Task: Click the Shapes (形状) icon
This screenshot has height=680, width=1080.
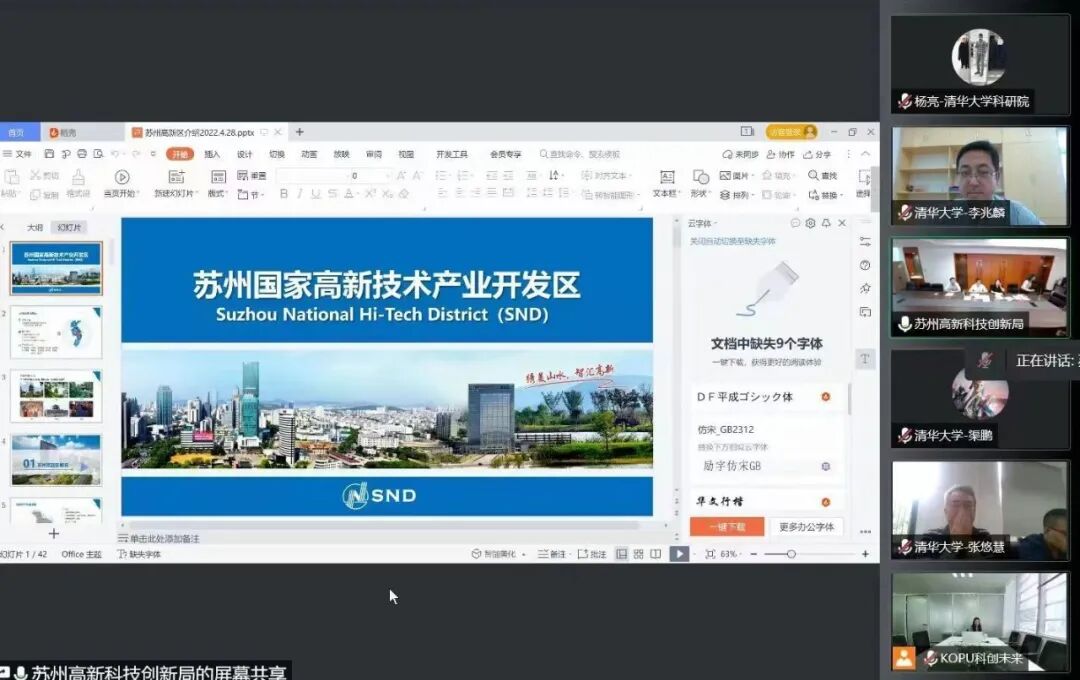Action: (700, 177)
